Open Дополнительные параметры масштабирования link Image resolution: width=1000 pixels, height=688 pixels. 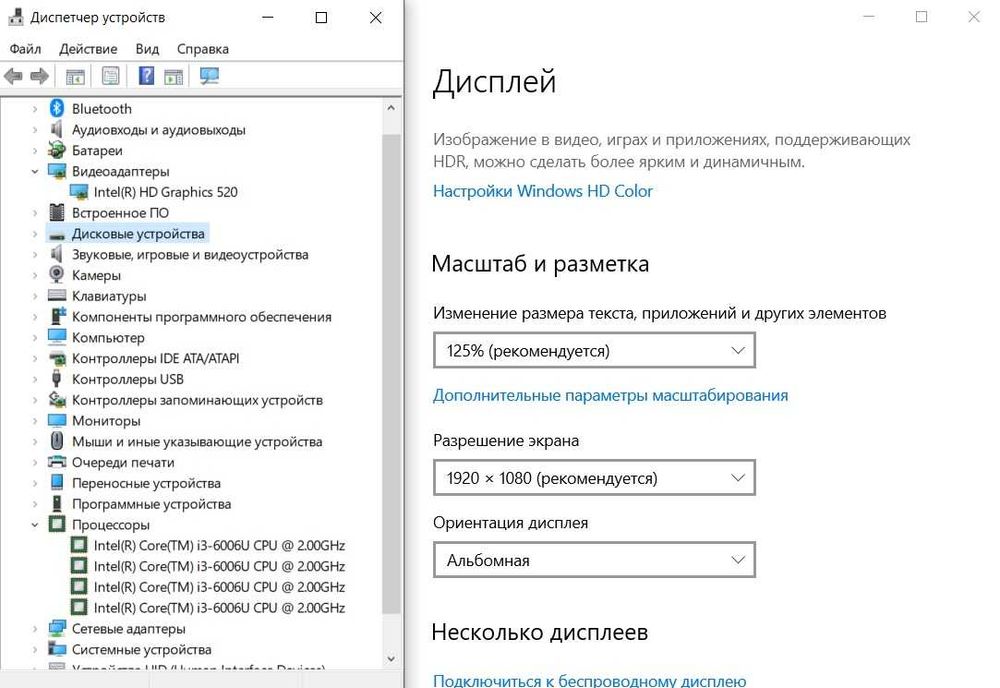[610, 395]
